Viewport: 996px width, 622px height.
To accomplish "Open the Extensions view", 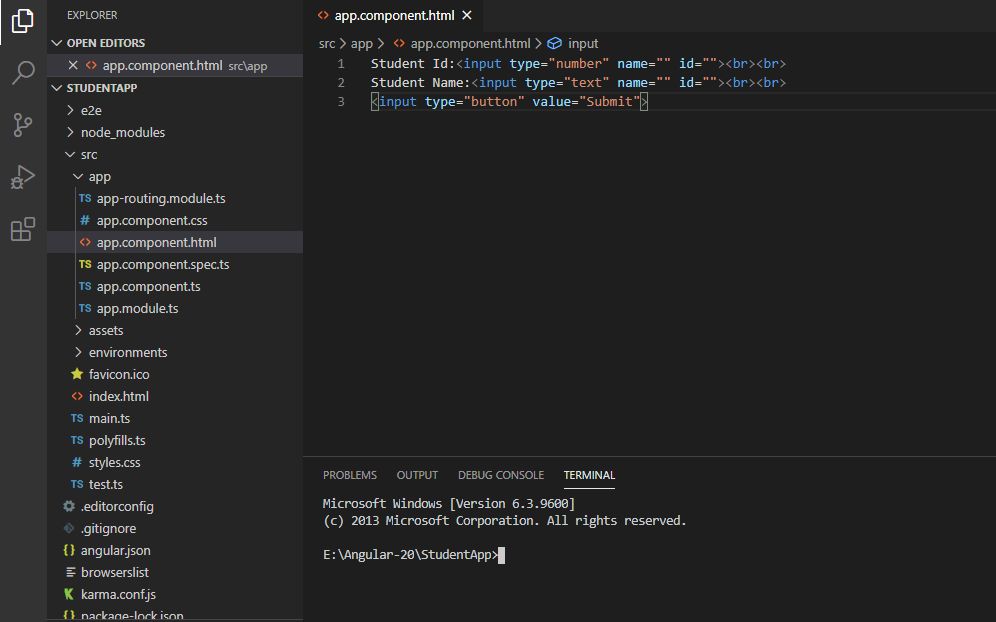I will pos(22,230).
